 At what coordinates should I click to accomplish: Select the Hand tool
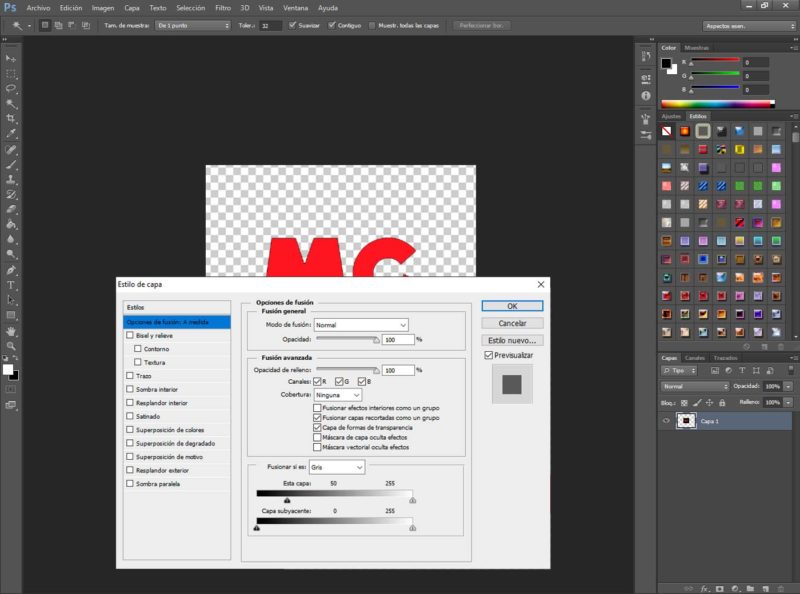[x=11, y=330]
